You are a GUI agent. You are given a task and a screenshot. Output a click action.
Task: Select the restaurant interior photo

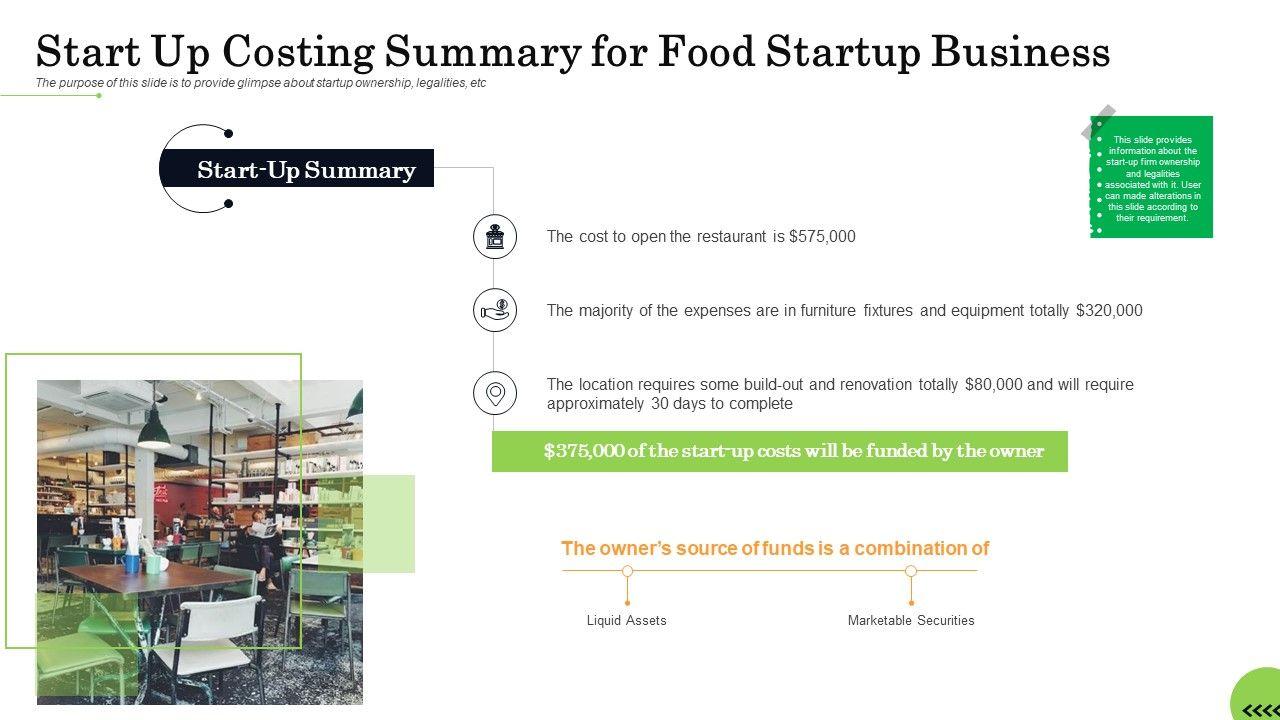coord(200,540)
